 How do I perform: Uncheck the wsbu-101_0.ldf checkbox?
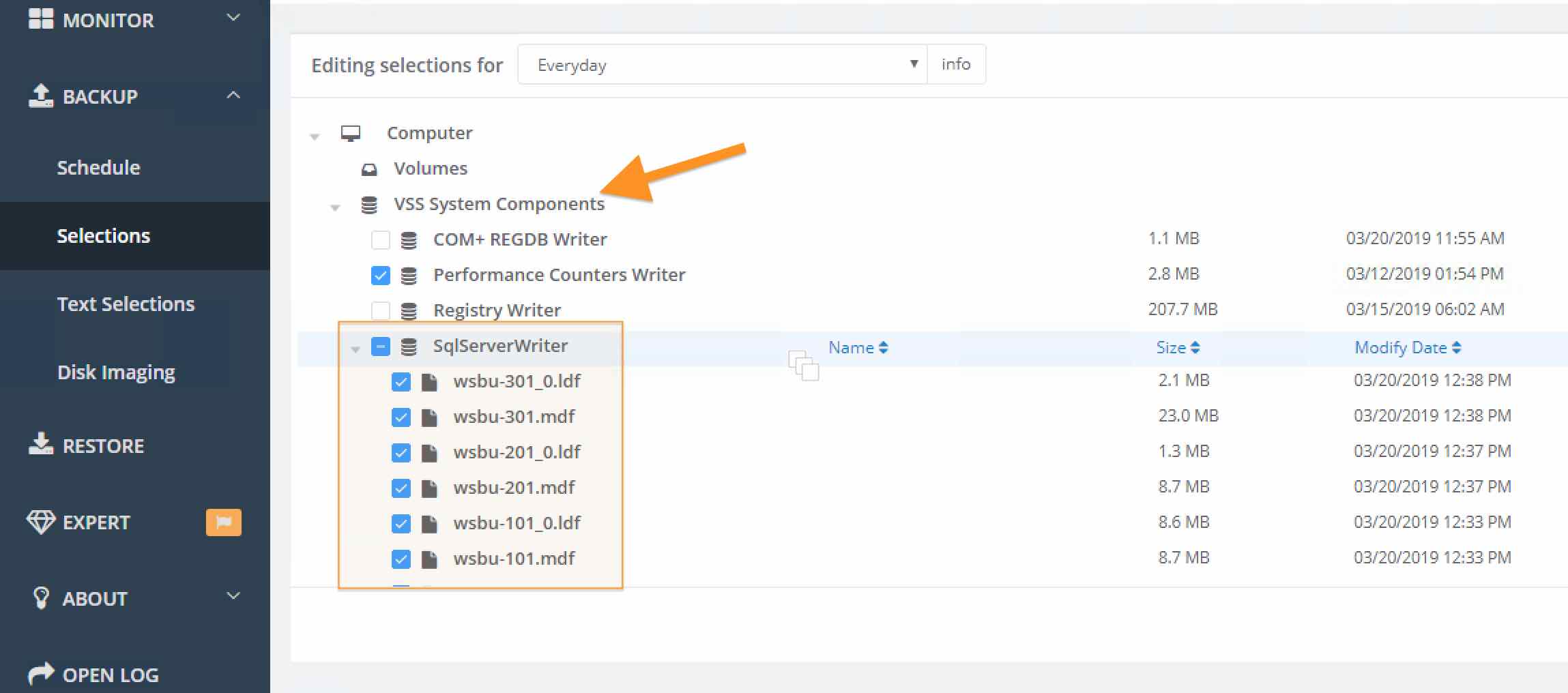point(401,524)
